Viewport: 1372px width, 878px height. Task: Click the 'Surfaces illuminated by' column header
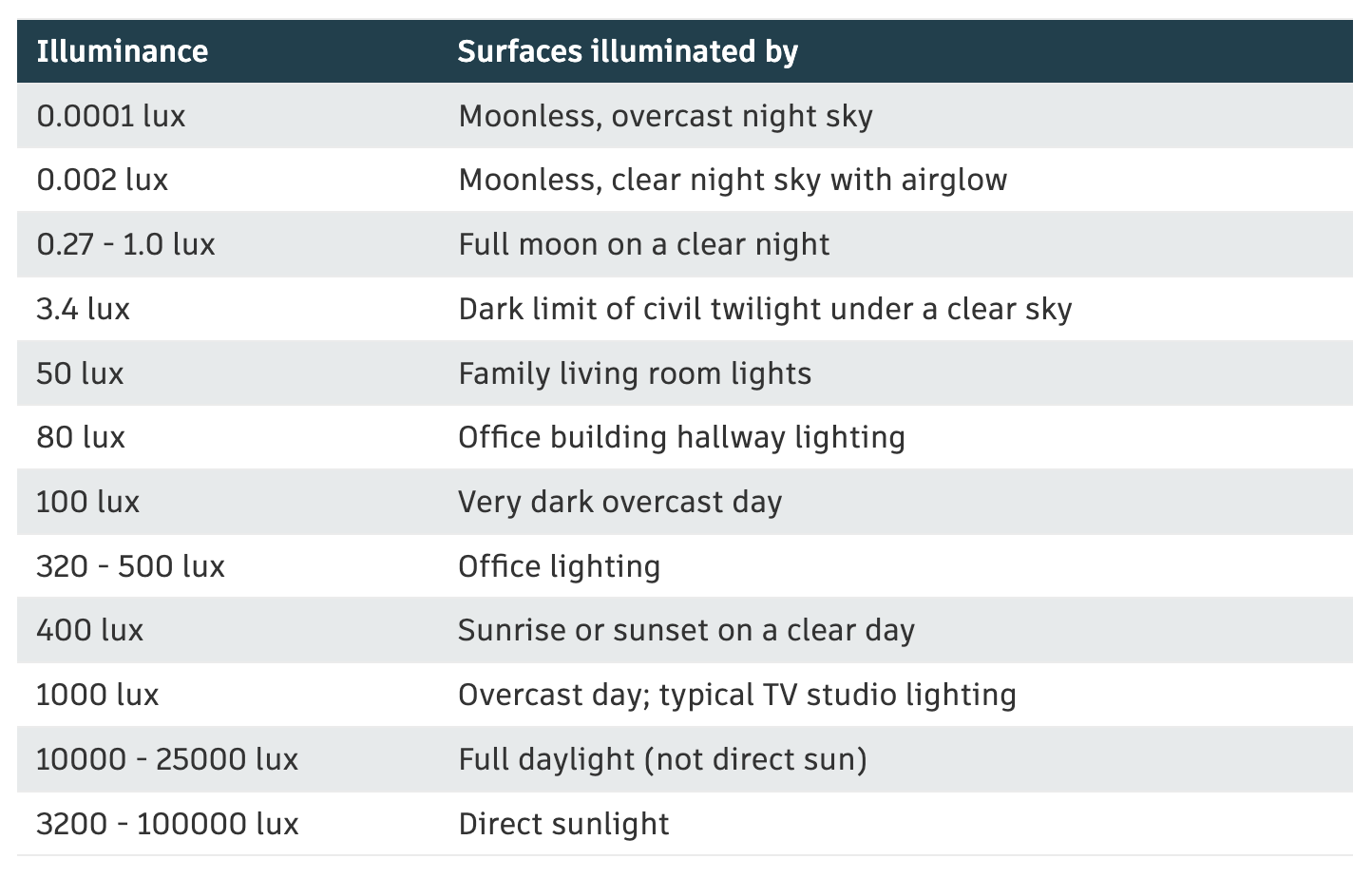coord(628,51)
